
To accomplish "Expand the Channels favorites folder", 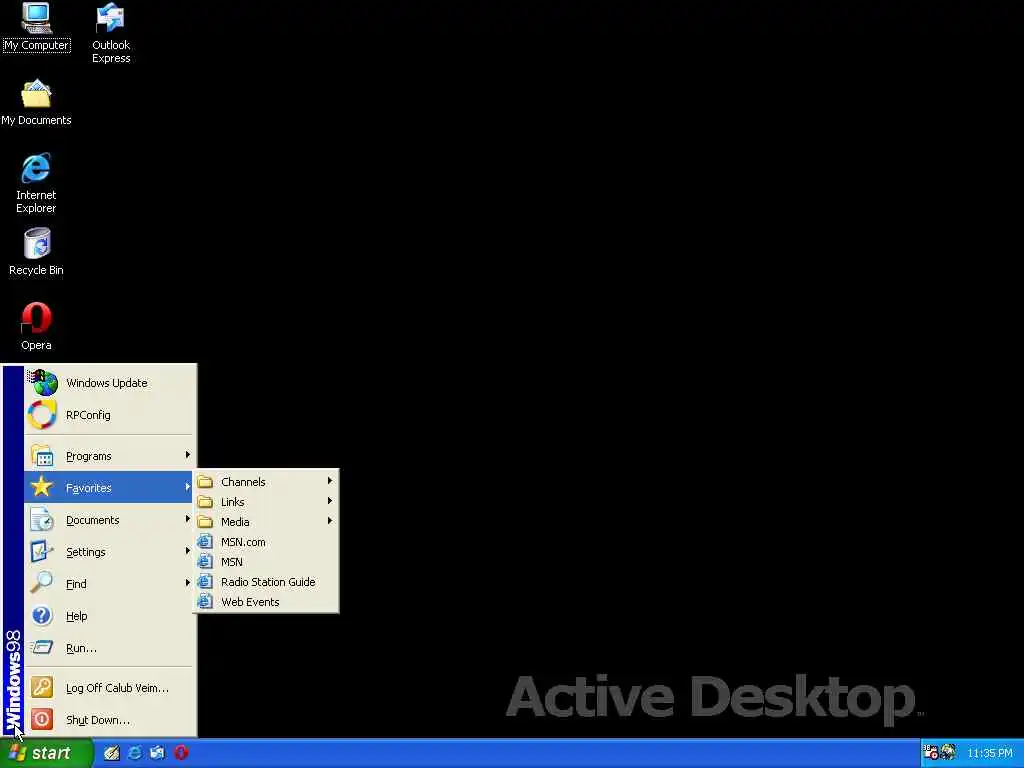I will (x=266, y=482).
